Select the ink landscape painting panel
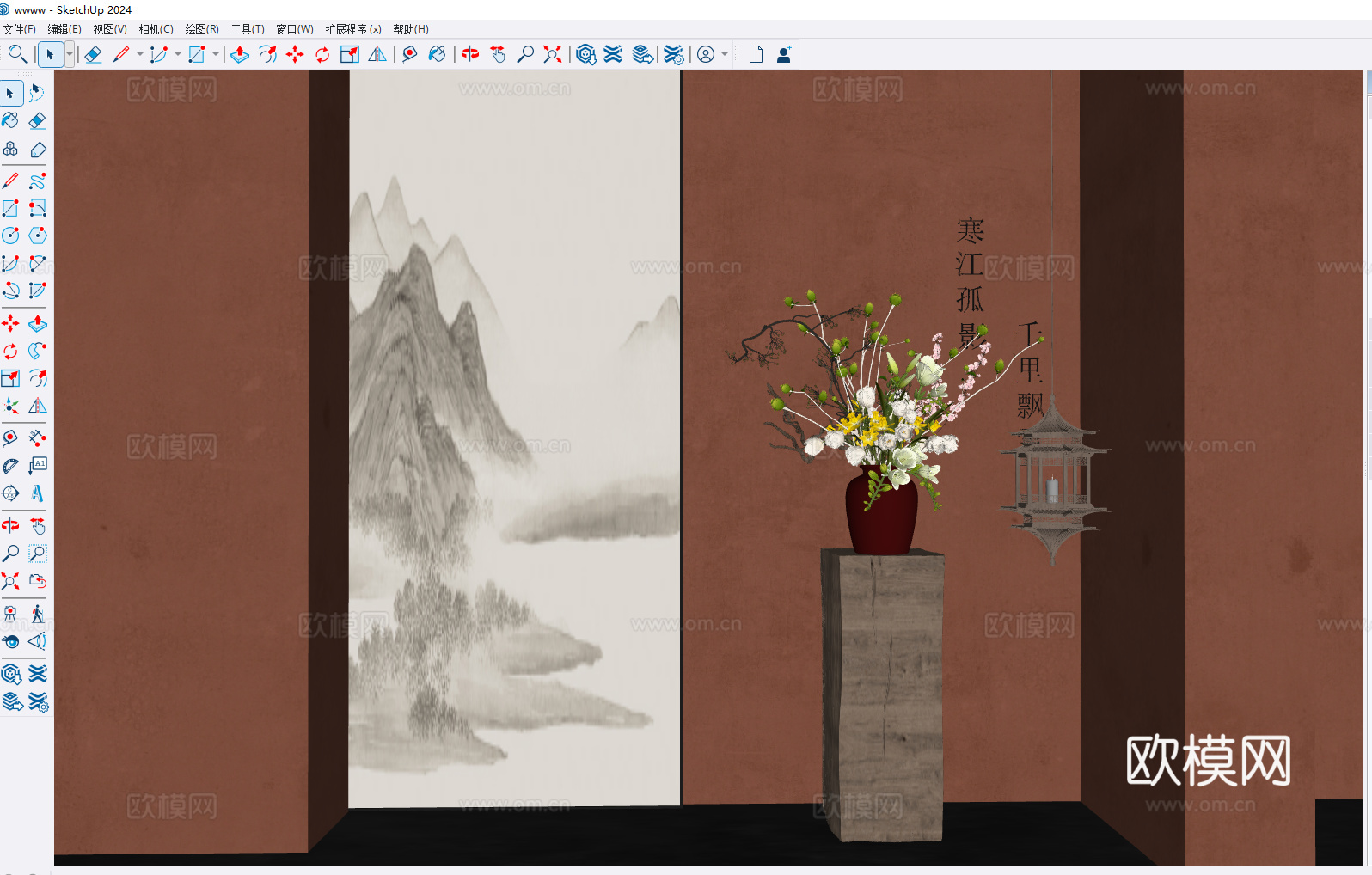The height and width of the screenshot is (875, 1372). pyautogui.click(x=514, y=438)
